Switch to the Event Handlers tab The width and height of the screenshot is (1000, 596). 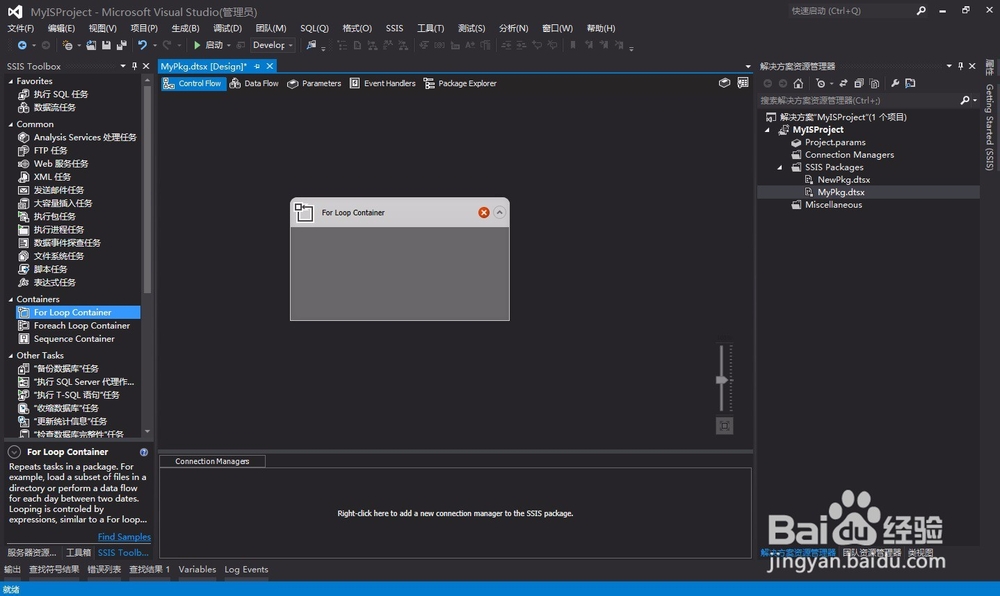[383, 84]
